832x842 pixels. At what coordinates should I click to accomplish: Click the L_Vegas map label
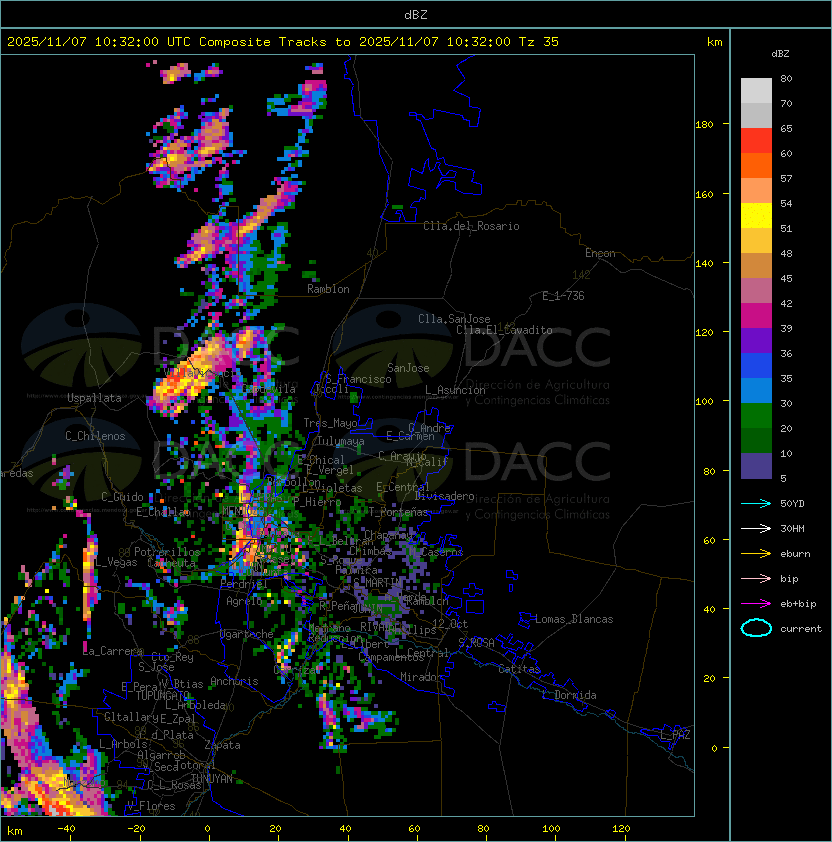click(116, 562)
